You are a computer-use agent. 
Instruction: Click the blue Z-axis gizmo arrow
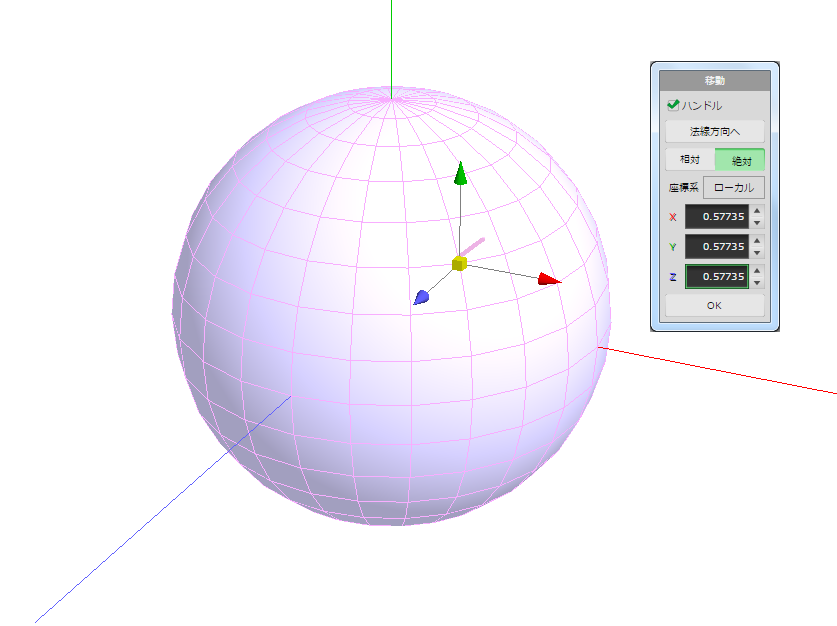pos(422,297)
